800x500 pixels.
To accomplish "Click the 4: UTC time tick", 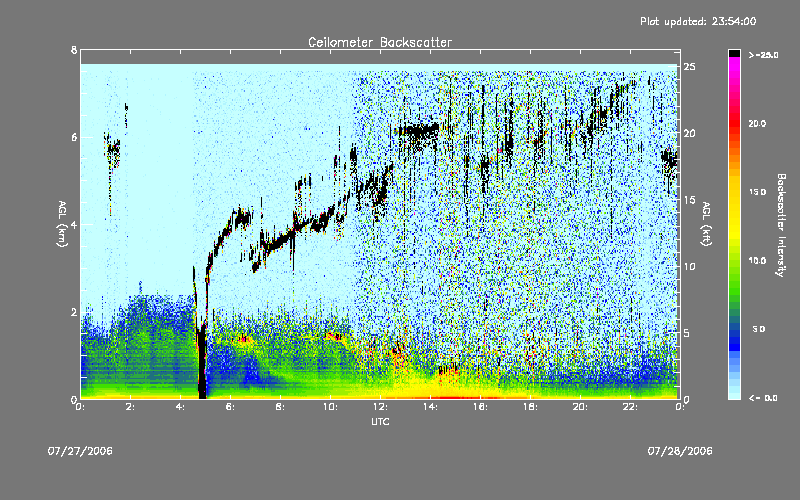I will point(181,407).
